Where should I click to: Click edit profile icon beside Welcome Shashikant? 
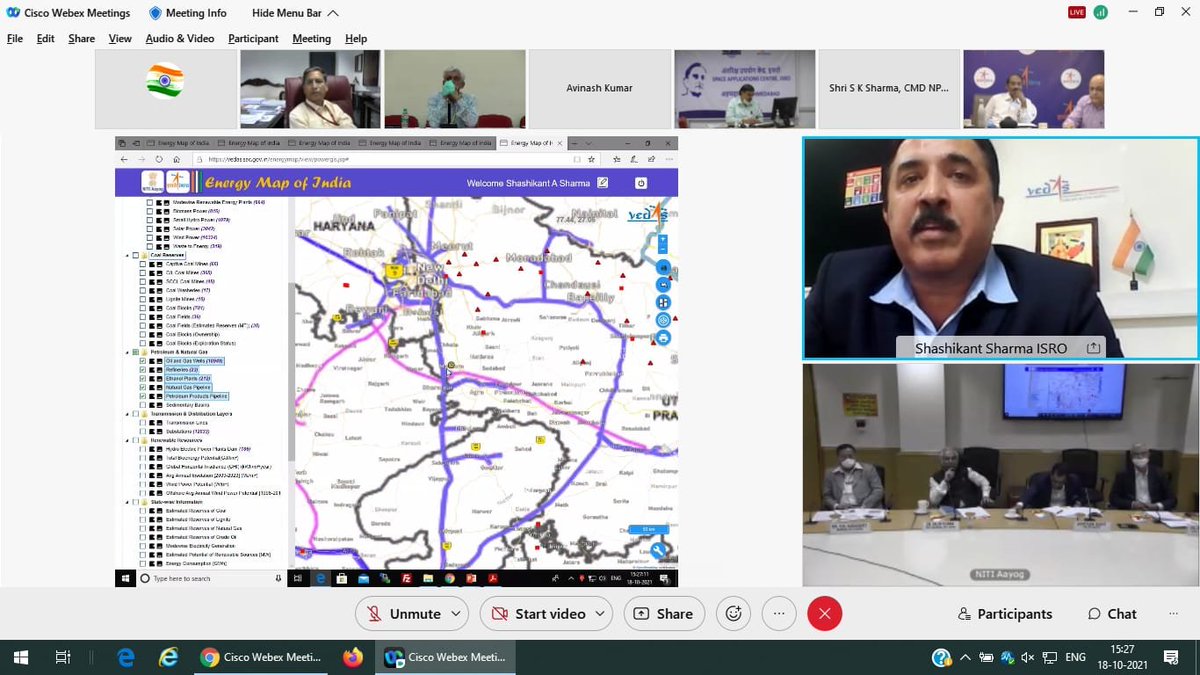[x=602, y=183]
